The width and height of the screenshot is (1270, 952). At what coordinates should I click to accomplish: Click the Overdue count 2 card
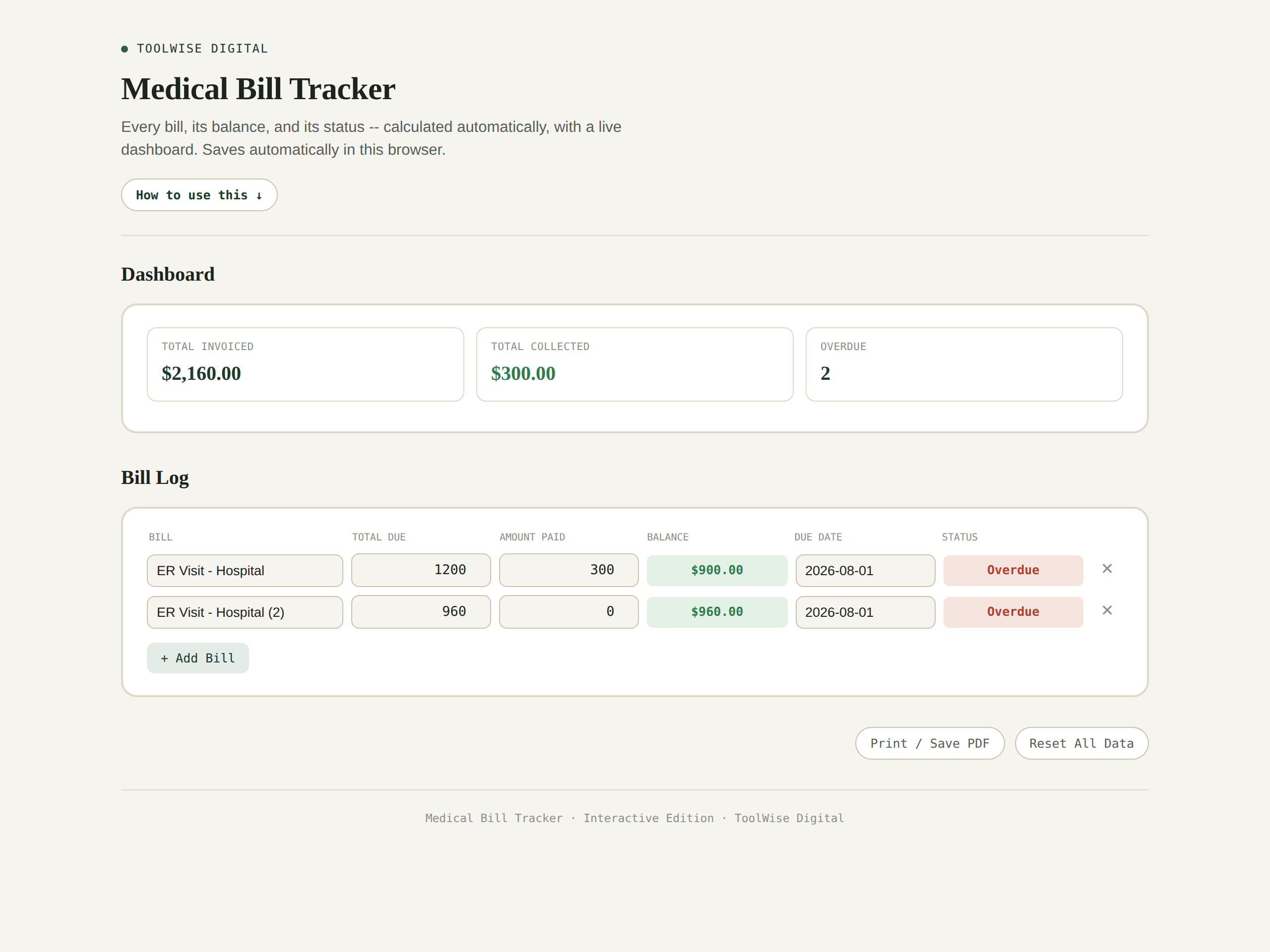964,364
